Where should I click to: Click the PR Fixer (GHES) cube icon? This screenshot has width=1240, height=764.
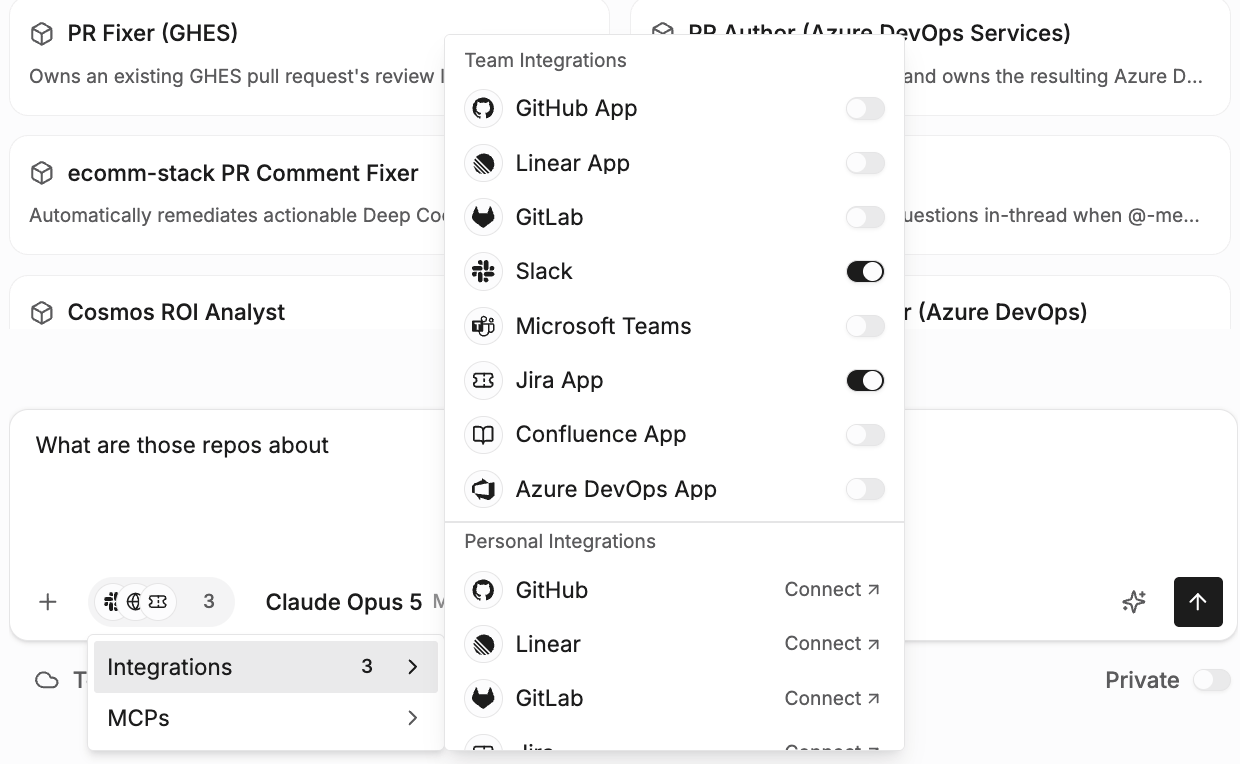coord(42,34)
